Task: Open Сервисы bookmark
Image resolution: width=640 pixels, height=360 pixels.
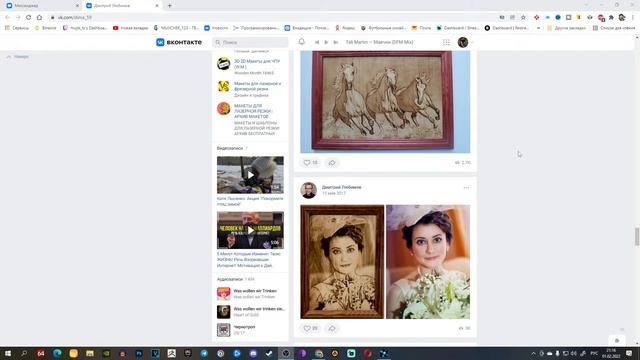Action: pyautogui.click(x=17, y=28)
